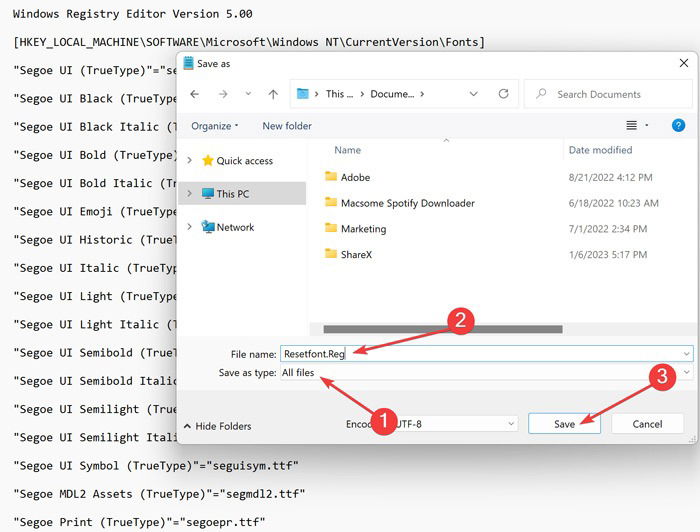Expand the This PC tree node
700x532 pixels.
(x=189, y=193)
